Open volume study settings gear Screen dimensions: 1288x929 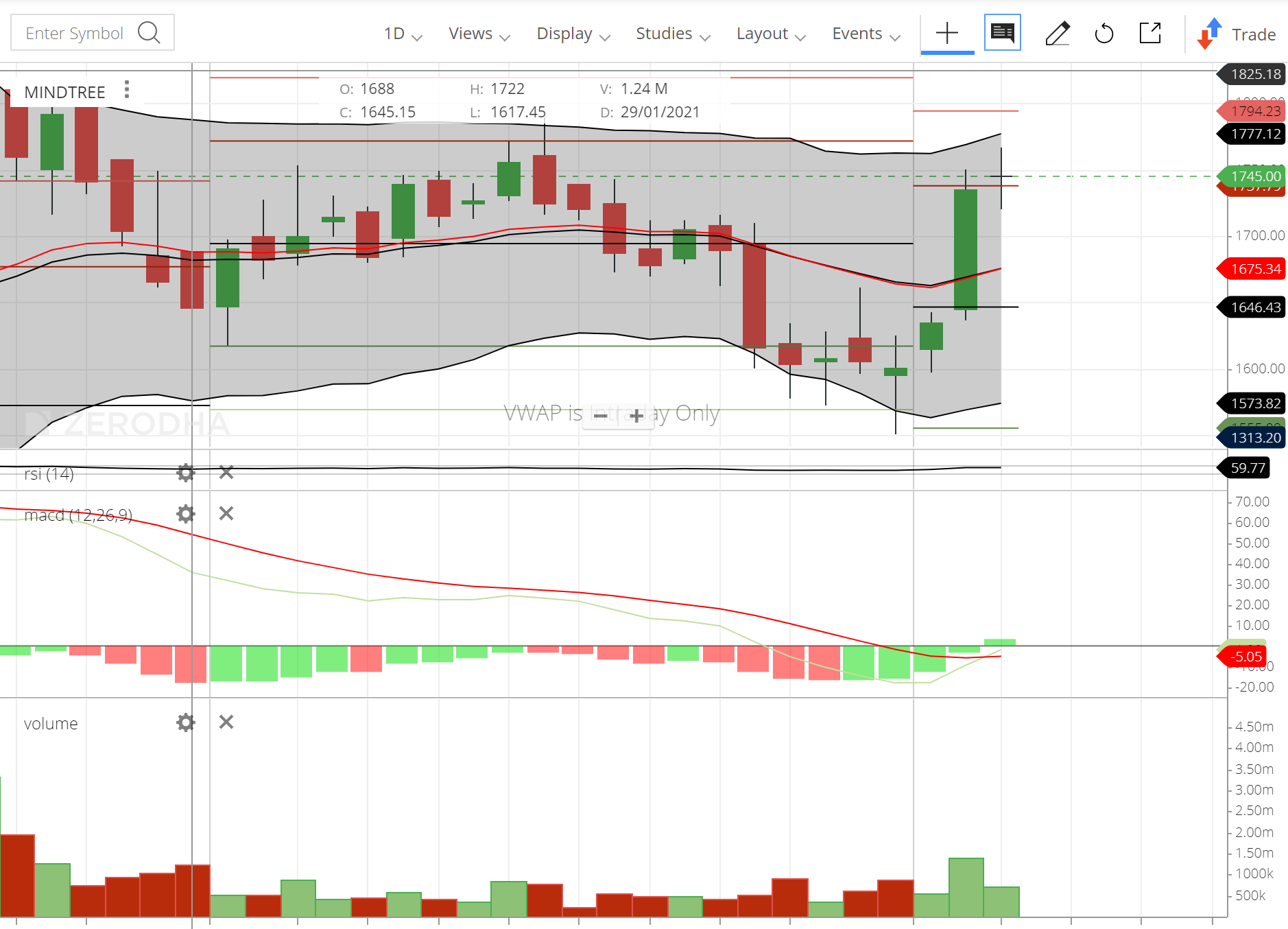(x=186, y=722)
